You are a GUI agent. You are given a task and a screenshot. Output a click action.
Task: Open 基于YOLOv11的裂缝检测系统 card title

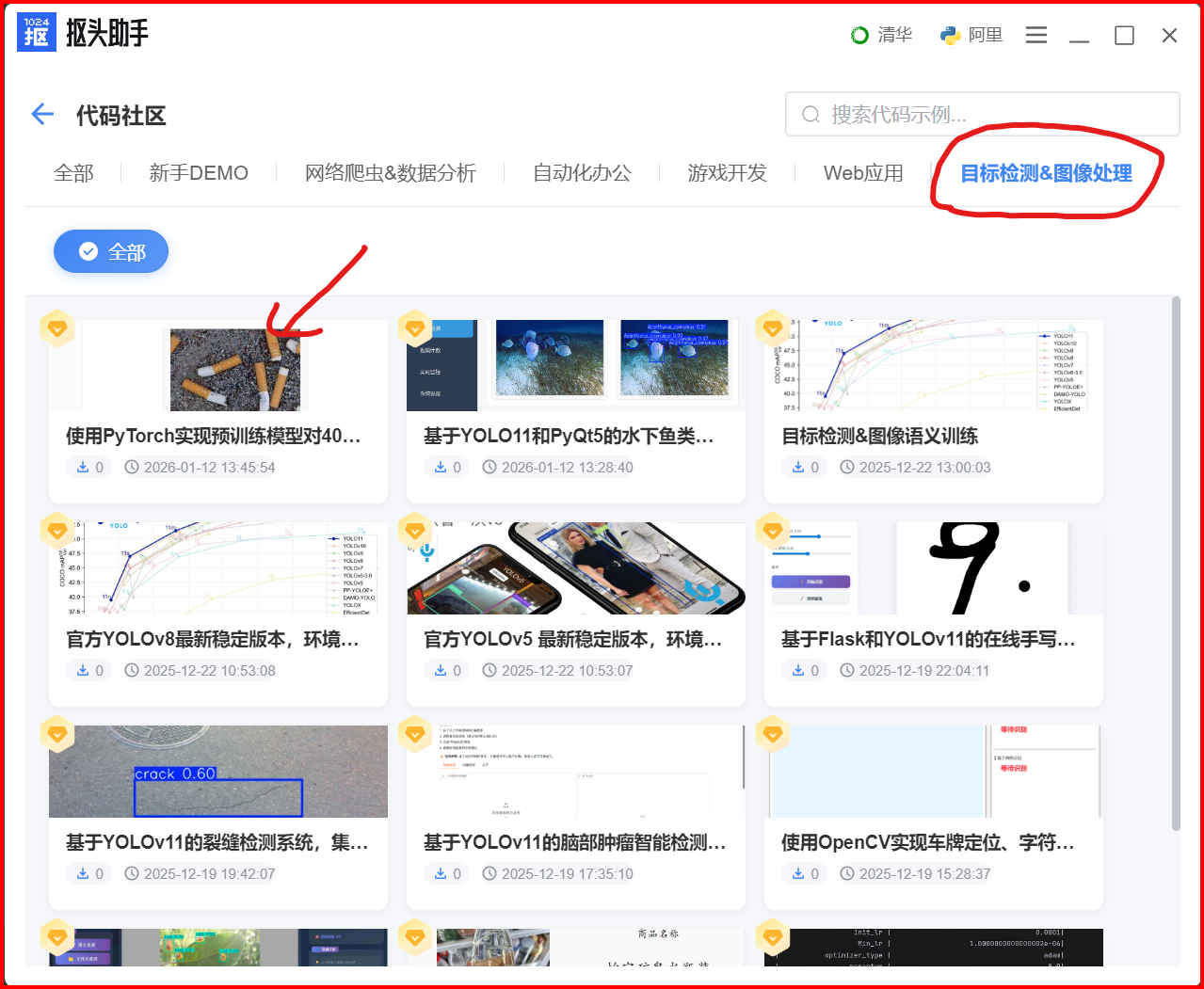pos(217,842)
